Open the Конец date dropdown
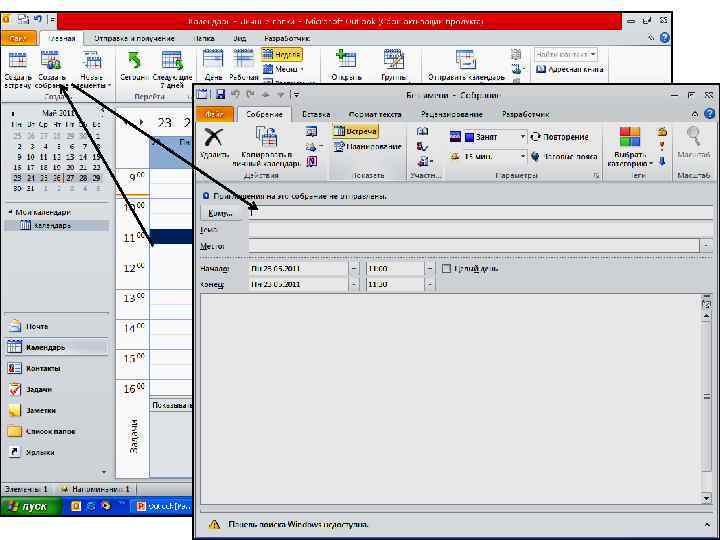720x540 pixels. [x=354, y=284]
